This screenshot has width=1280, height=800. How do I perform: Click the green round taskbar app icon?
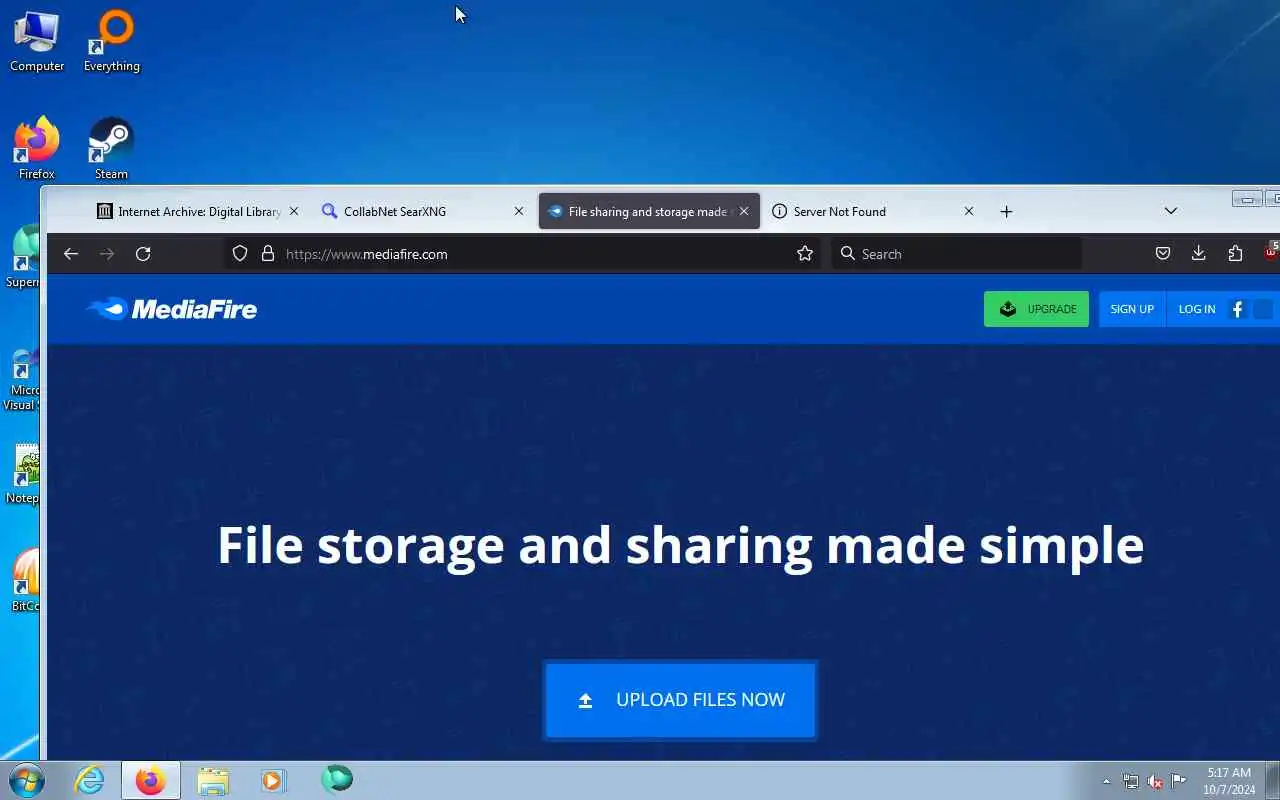pyautogui.click(x=337, y=779)
